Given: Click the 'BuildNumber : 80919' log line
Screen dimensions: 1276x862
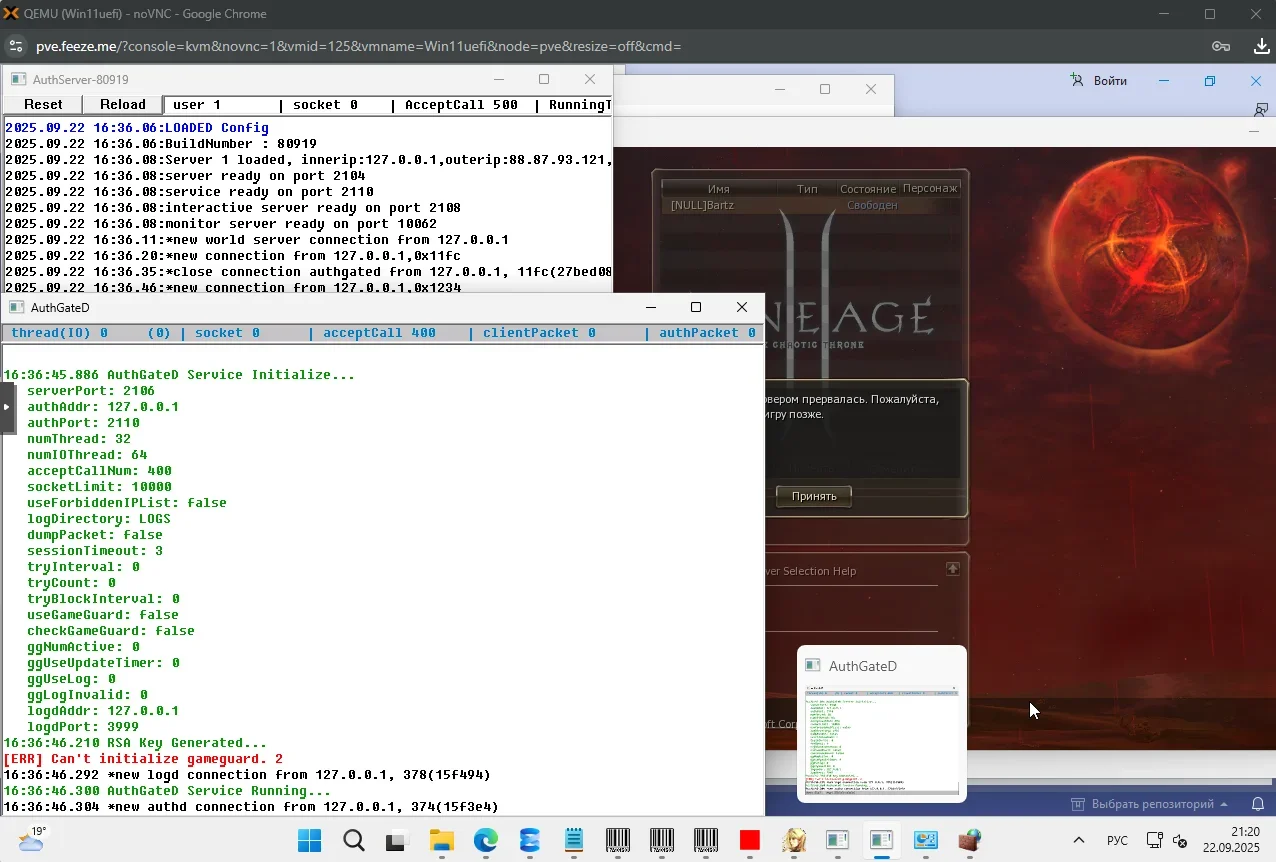Looking at the screenshot, I should (x=161, y=144).
